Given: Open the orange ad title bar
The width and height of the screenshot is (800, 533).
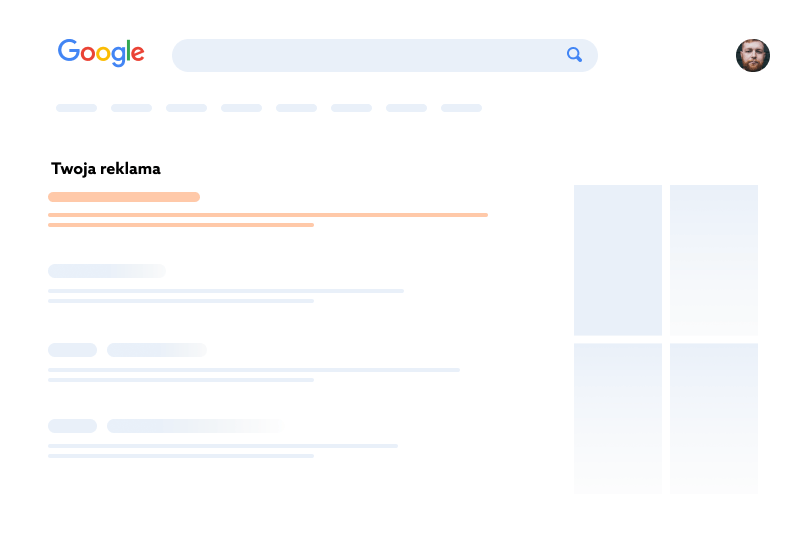Looking at the screenshot, I should [x=124, y=197].
